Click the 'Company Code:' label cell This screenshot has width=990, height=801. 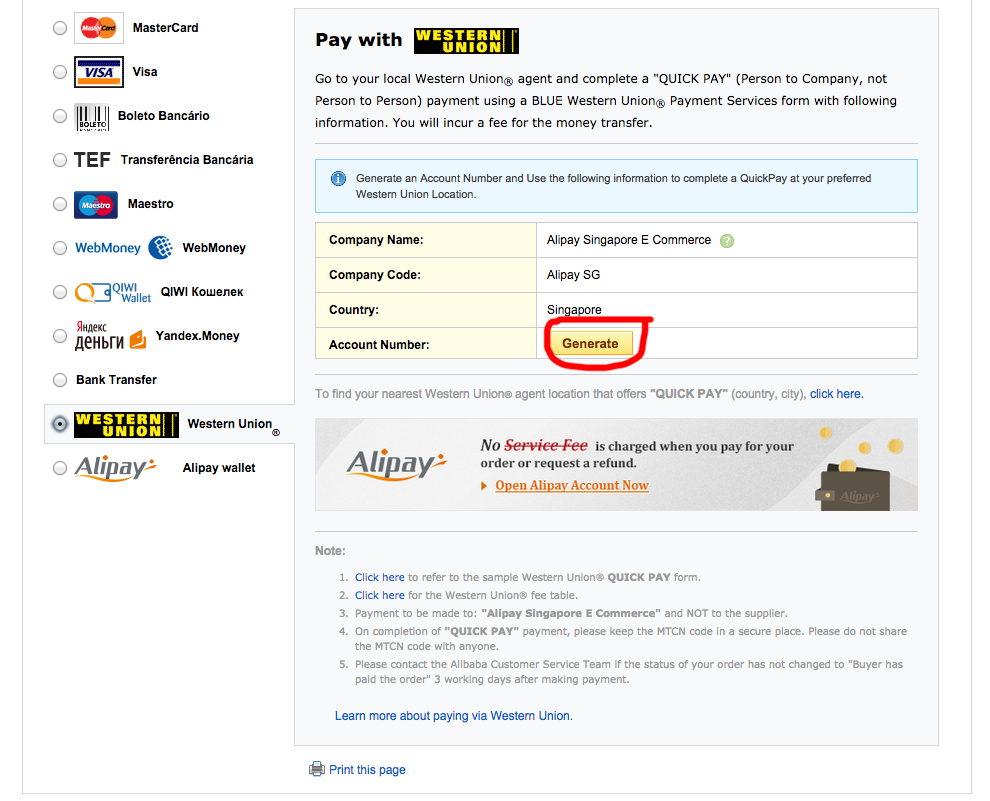[426, 275]
